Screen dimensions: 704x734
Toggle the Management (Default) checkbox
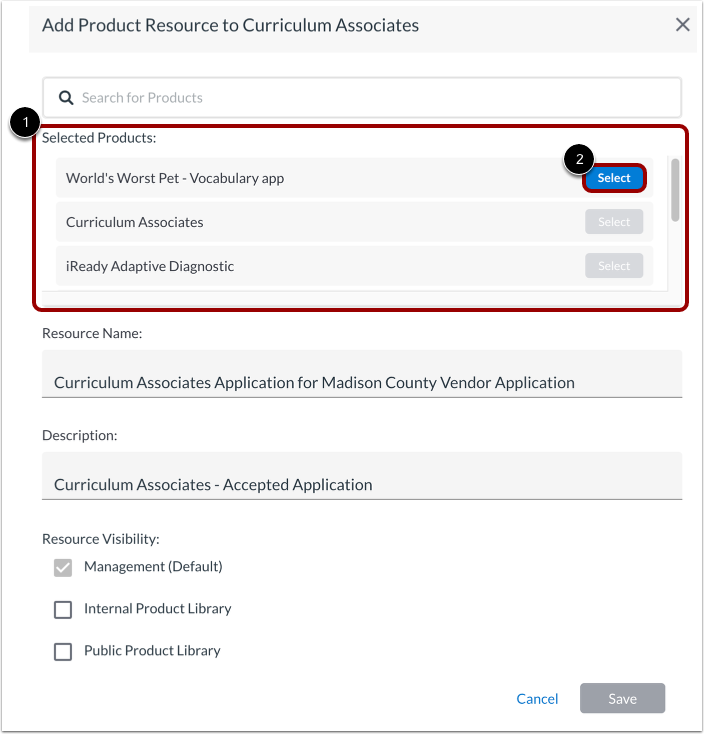[x=63, y=567]
